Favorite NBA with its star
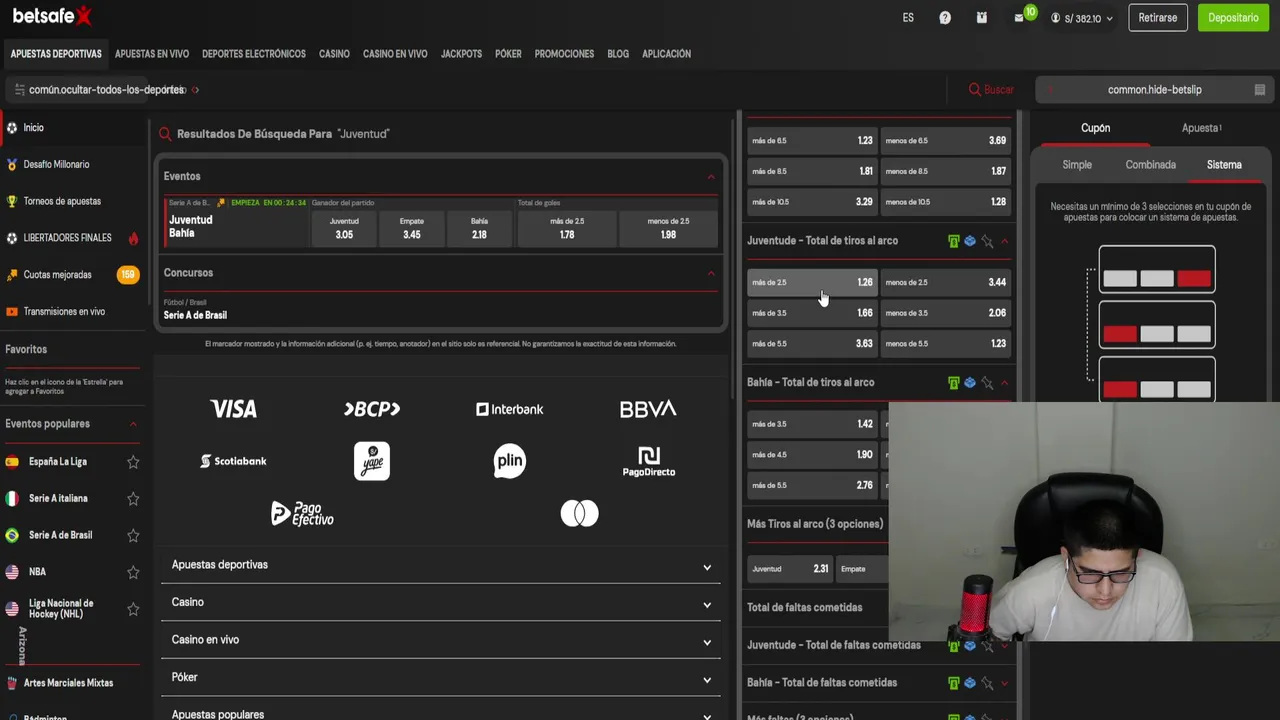1280x720 pixels. (133, 572)
